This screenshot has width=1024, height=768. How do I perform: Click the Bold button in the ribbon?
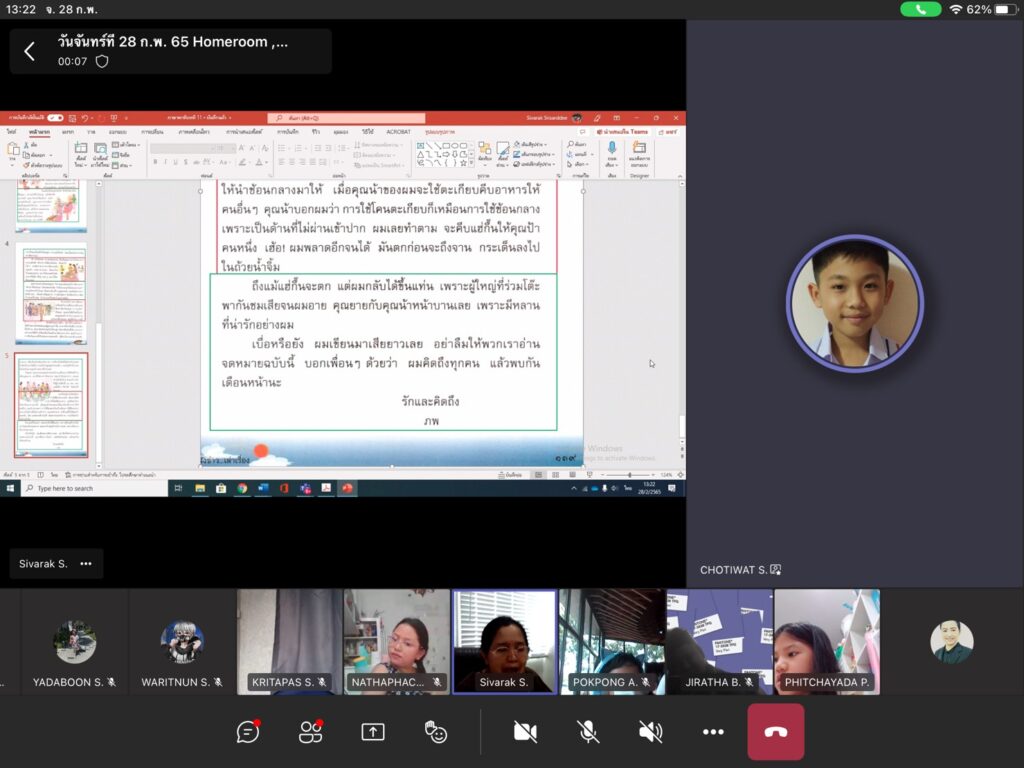coord(155,162)
